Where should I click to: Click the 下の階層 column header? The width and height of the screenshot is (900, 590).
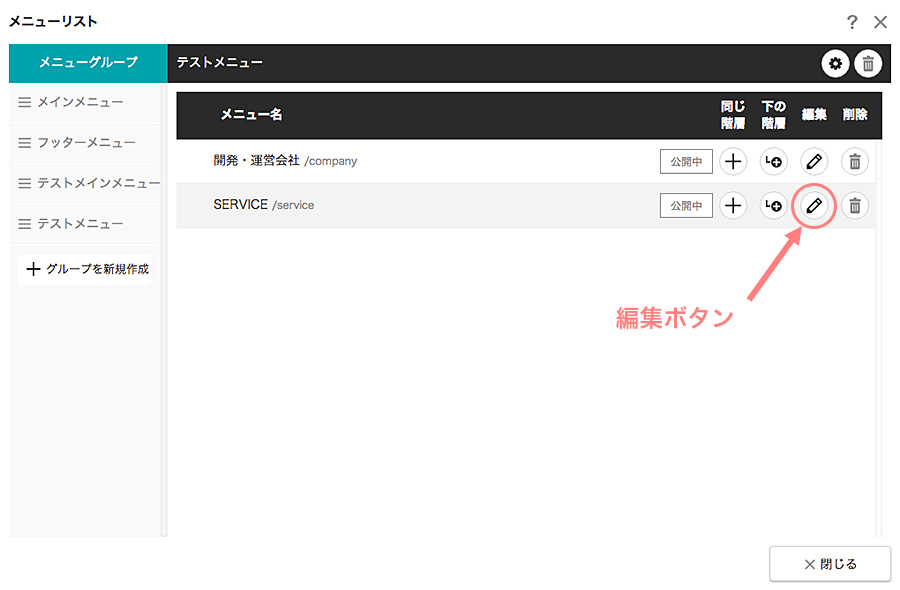coord(773,115)
